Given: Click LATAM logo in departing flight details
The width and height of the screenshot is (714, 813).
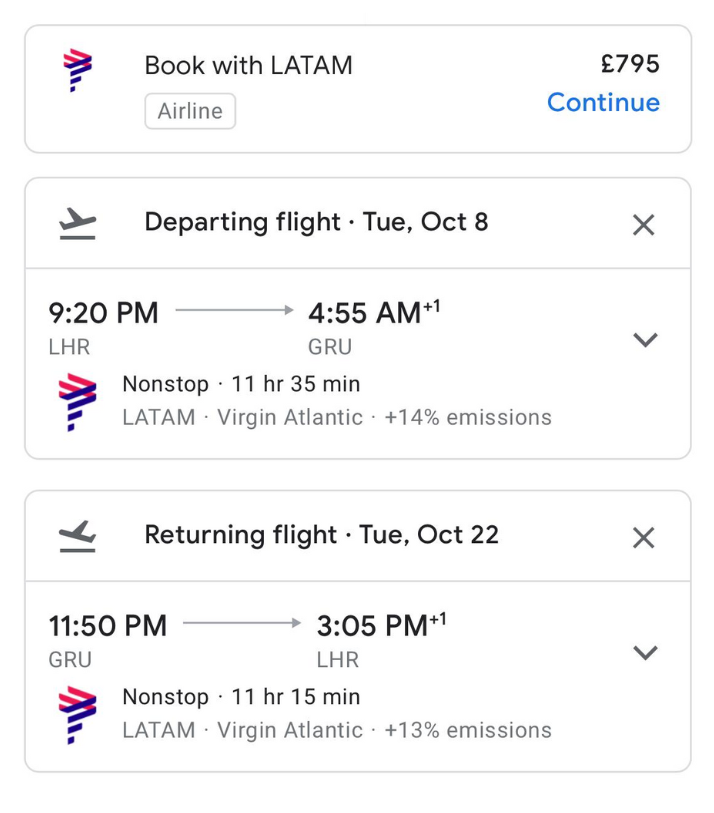Looking at the screenshot, I should pyautogui.click(x=78, y=400).
